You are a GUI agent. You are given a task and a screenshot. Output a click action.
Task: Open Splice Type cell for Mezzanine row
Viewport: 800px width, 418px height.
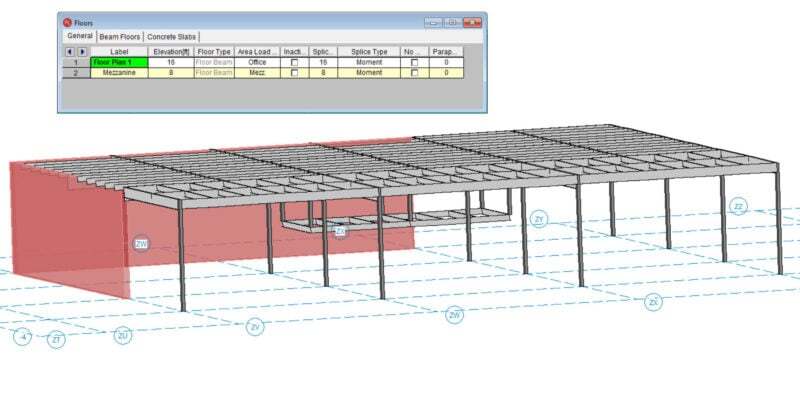pos(367,73)
